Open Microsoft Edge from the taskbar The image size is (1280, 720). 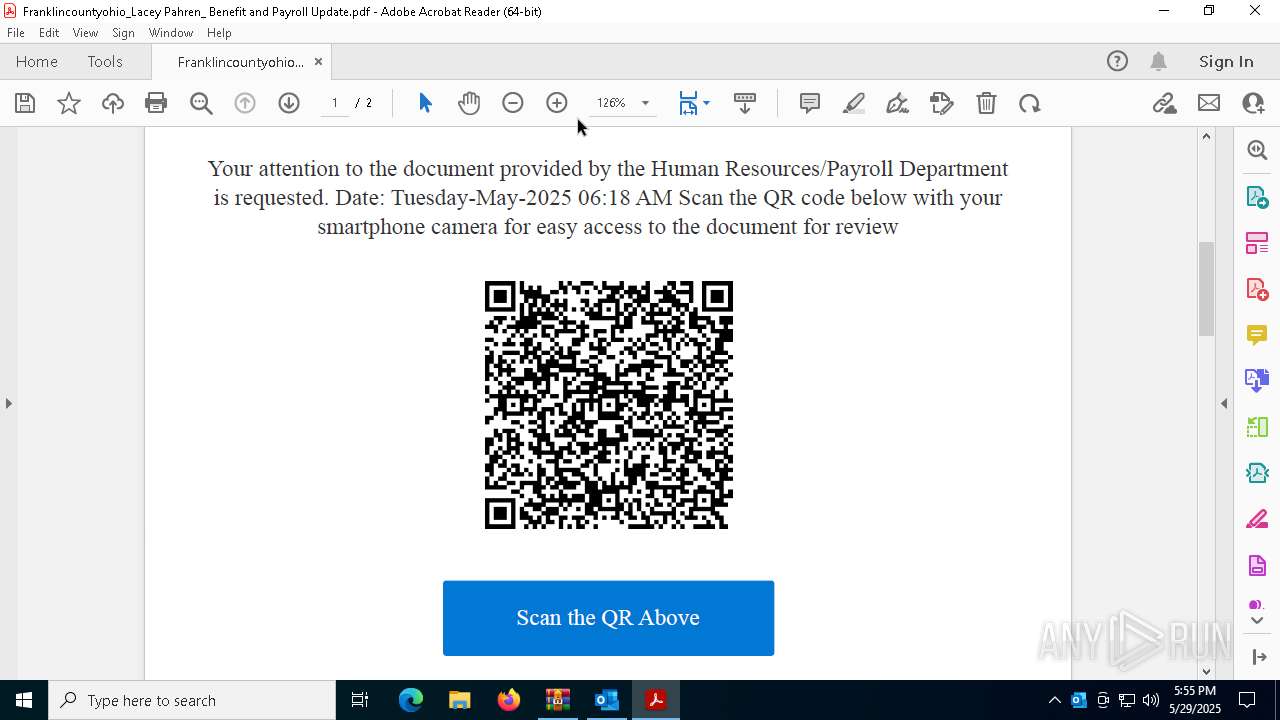pos(411,700)
